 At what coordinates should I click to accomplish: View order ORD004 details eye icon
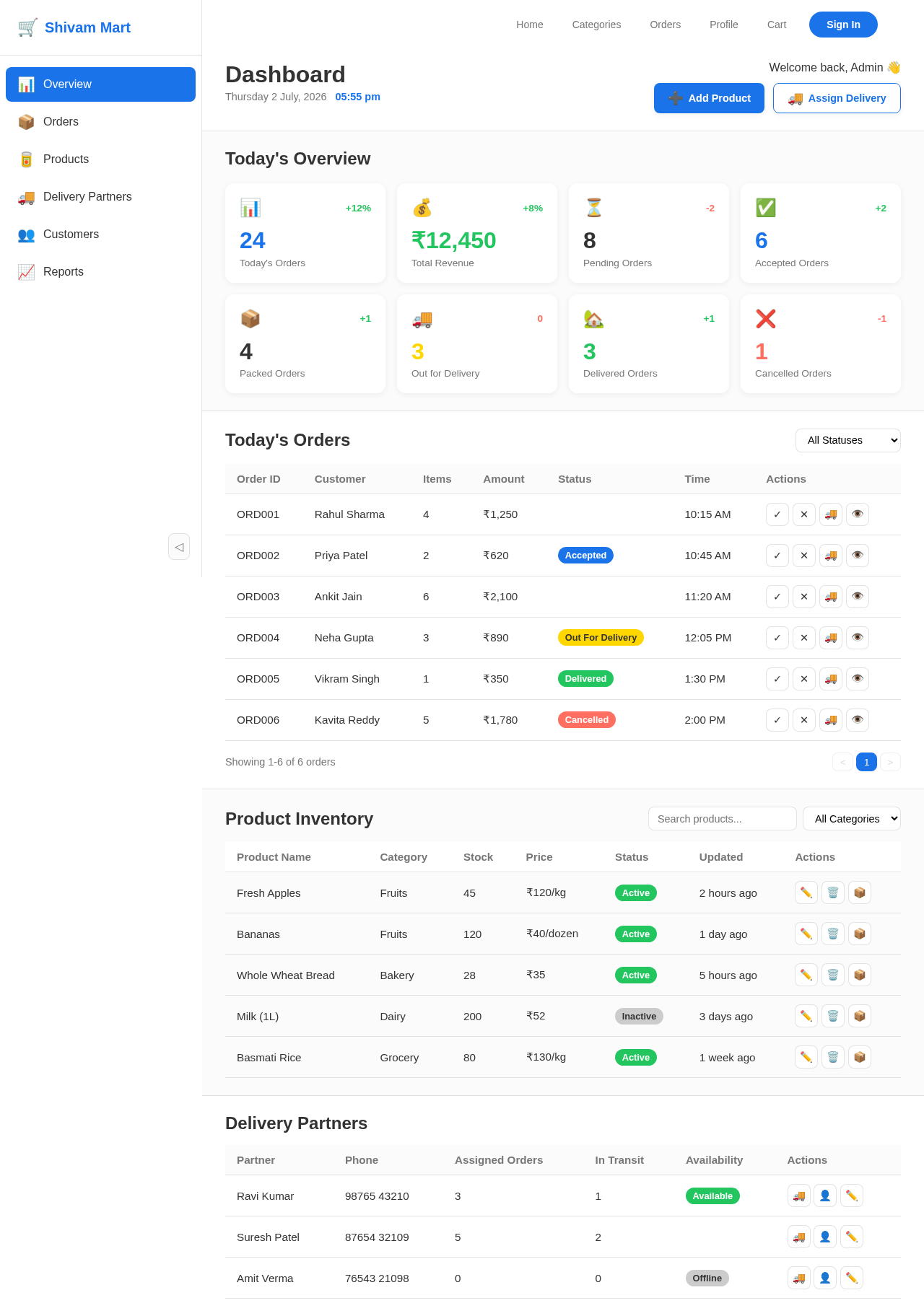point(858,638)
